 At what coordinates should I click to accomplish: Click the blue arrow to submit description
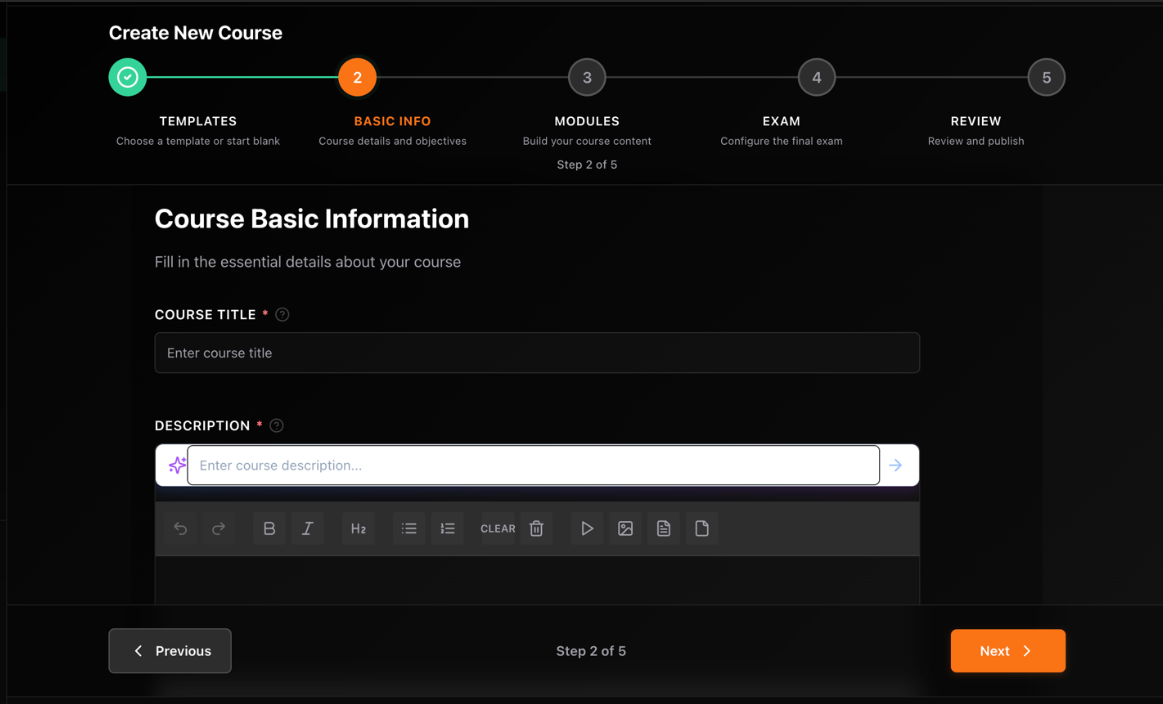pos(895,464)
